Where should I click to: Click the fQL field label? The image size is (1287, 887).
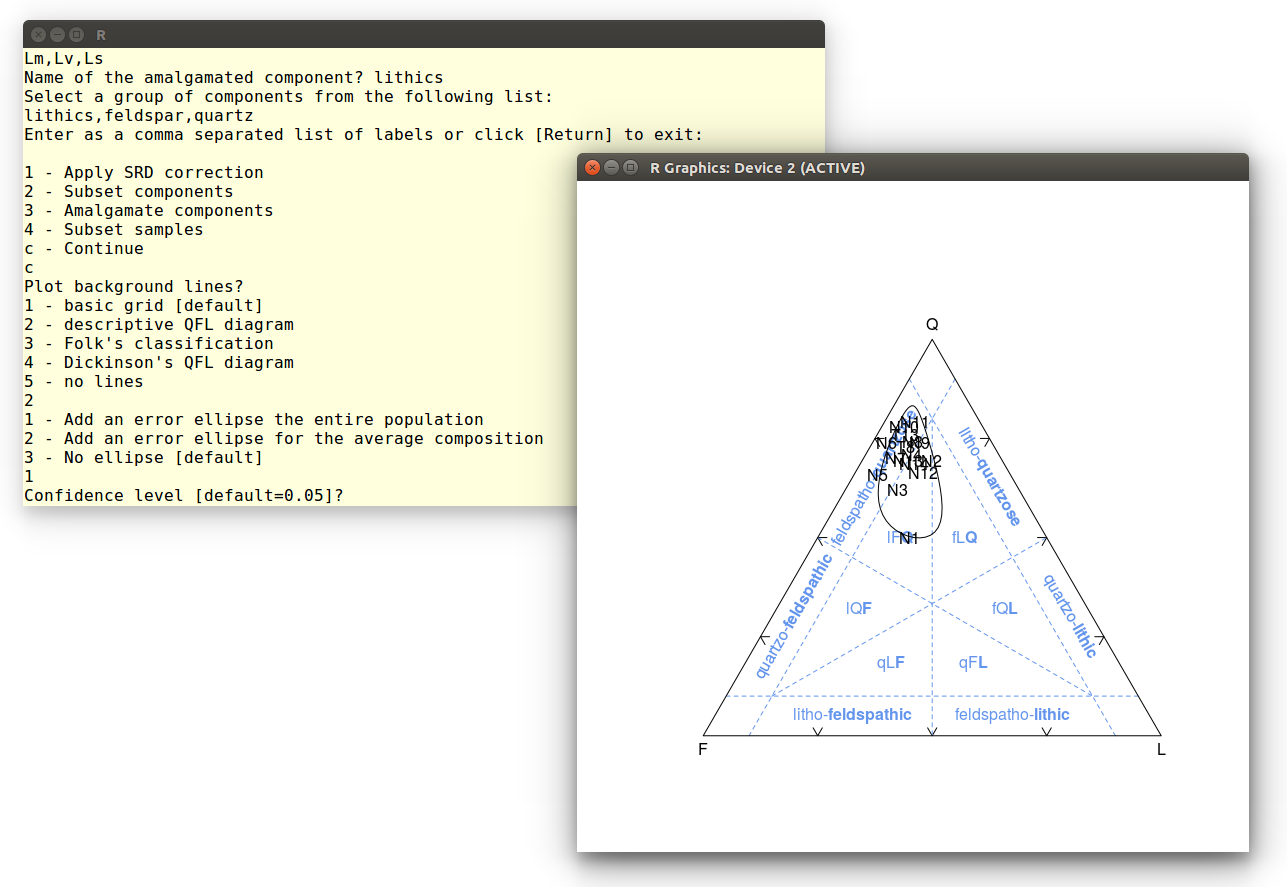tap(1004, 608)
